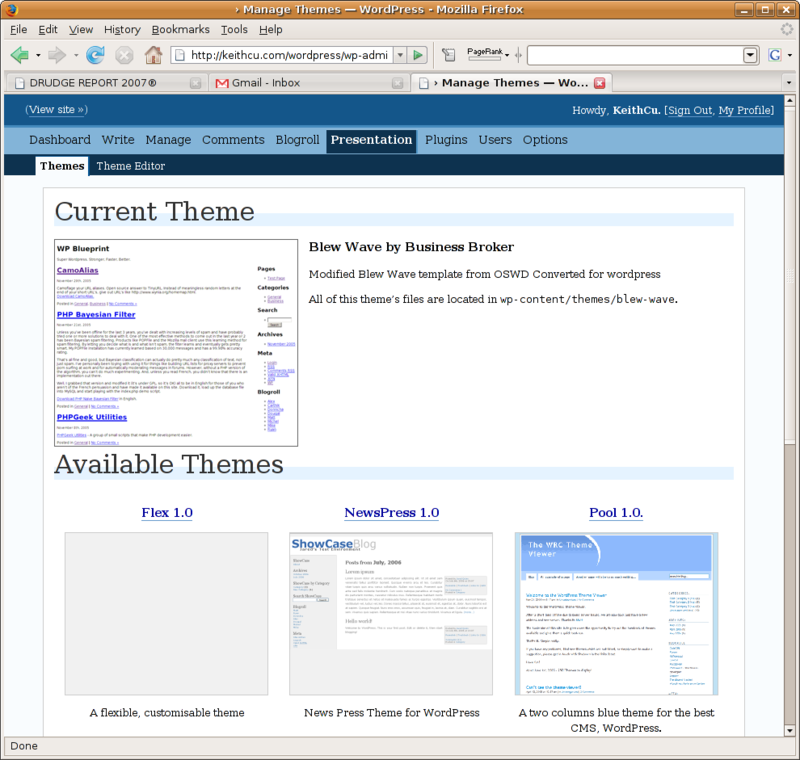
Task: Open the WordPress Dashboard section
Action: 60,140
